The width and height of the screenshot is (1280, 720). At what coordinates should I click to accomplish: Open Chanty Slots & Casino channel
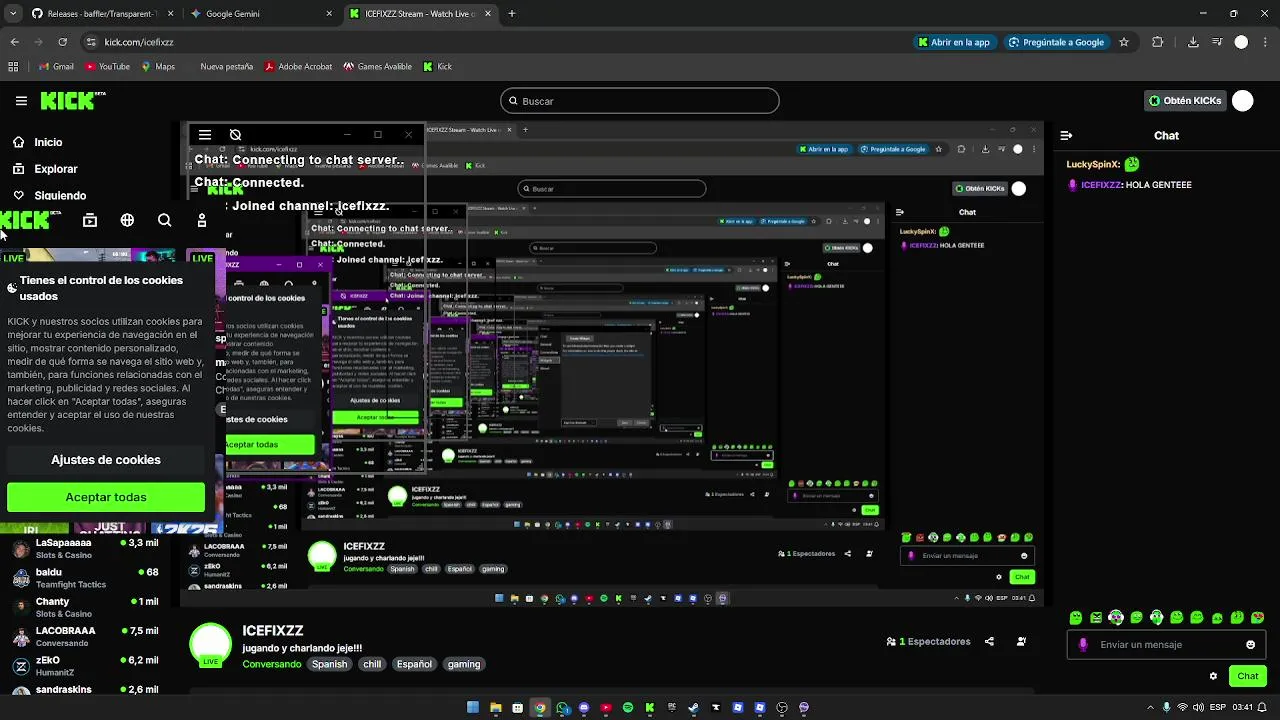pyautogui.click(x=85, y=607)
